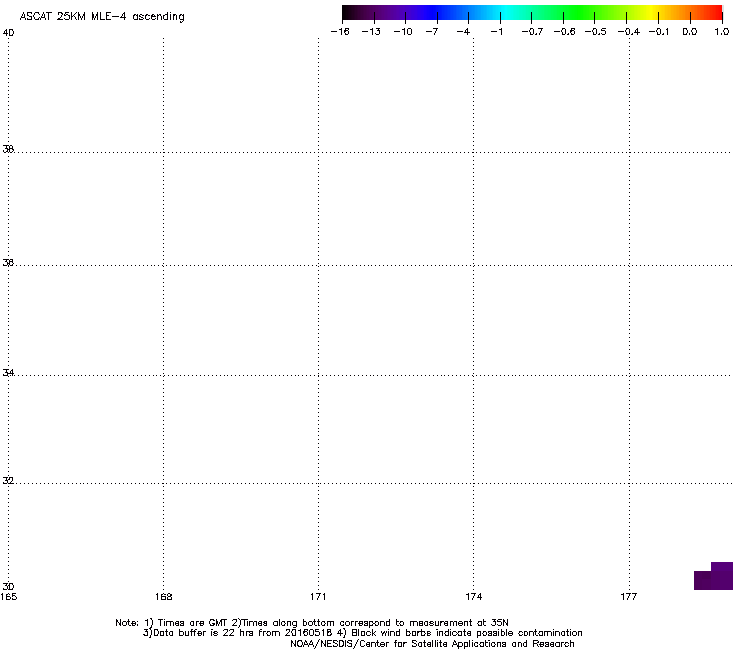Pick the red end of the color bar
The image size is (740, 650).
click(715, 13)
